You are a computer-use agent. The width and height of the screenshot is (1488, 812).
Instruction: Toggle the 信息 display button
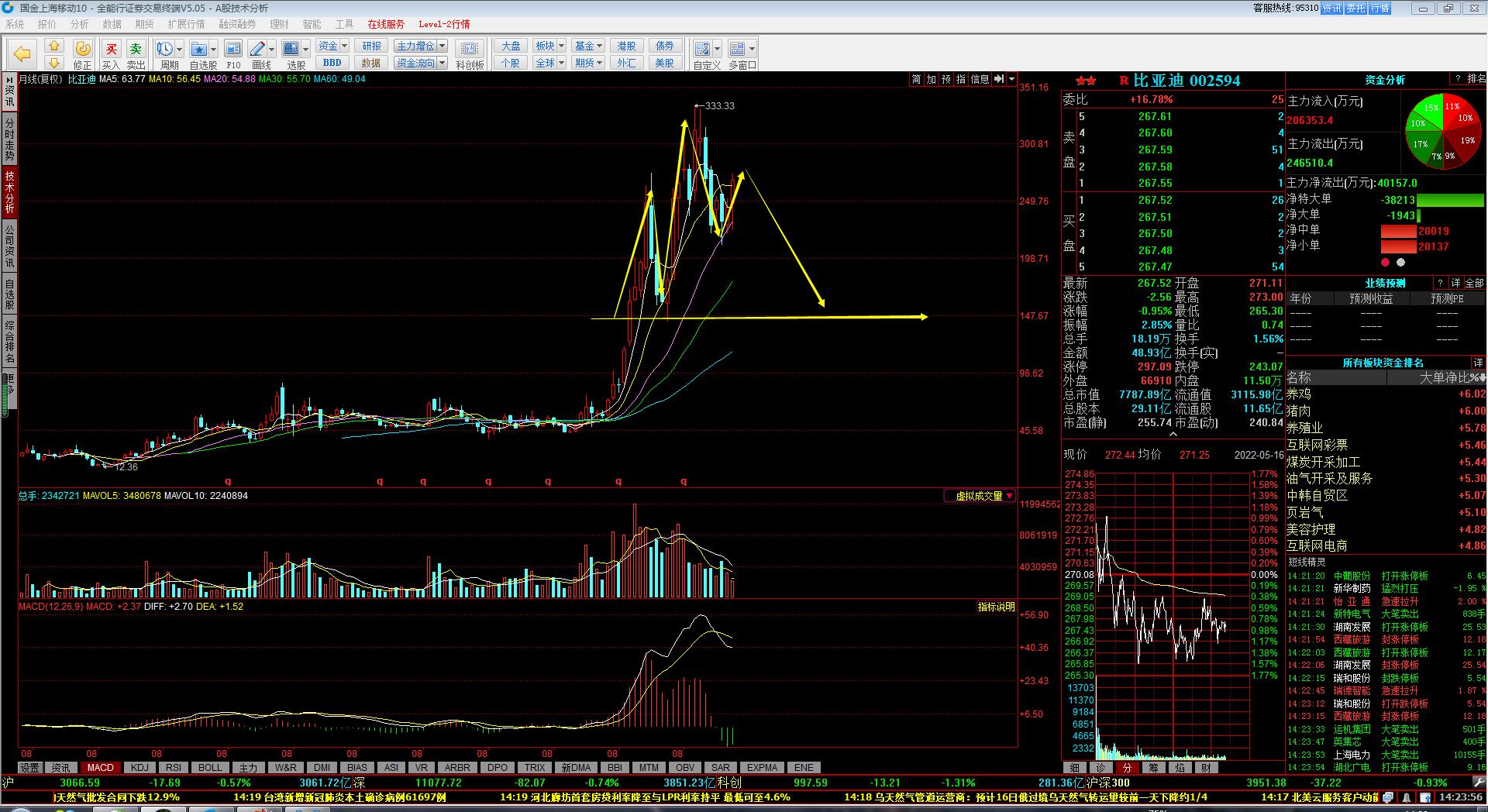[980, 79]
